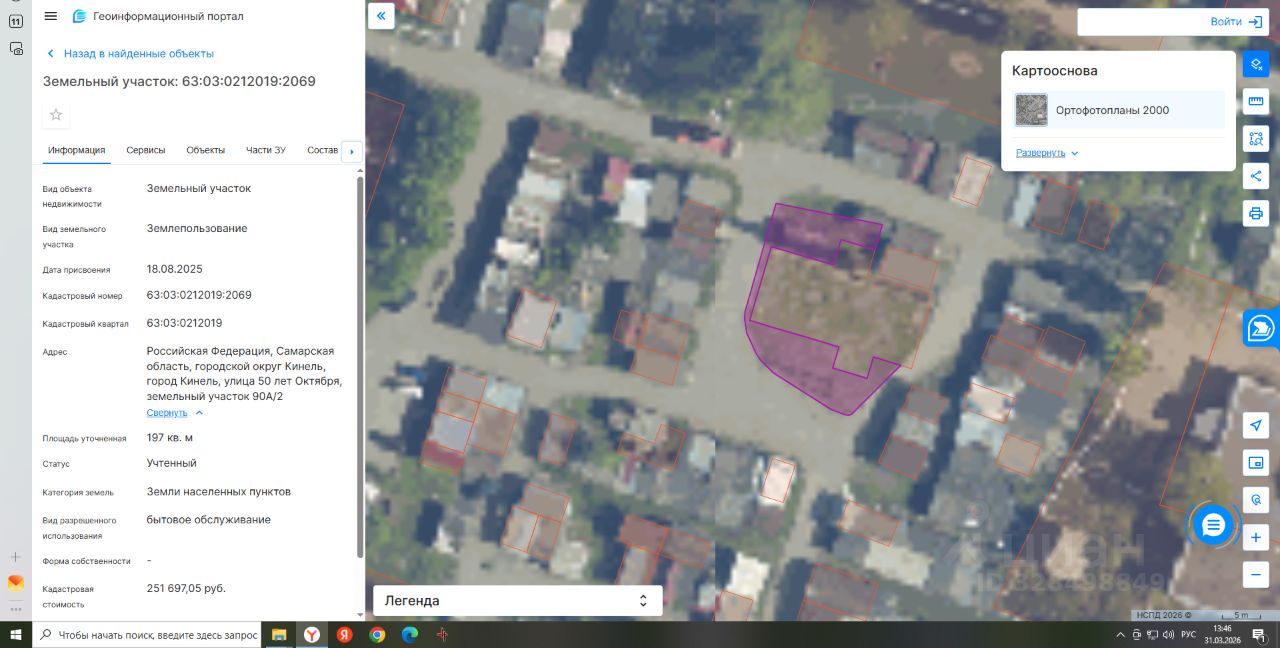This screenshot has height=648, width=1280.
Task: Click the login arrow icon beside Войти
Action: (x=1256, y=21)
